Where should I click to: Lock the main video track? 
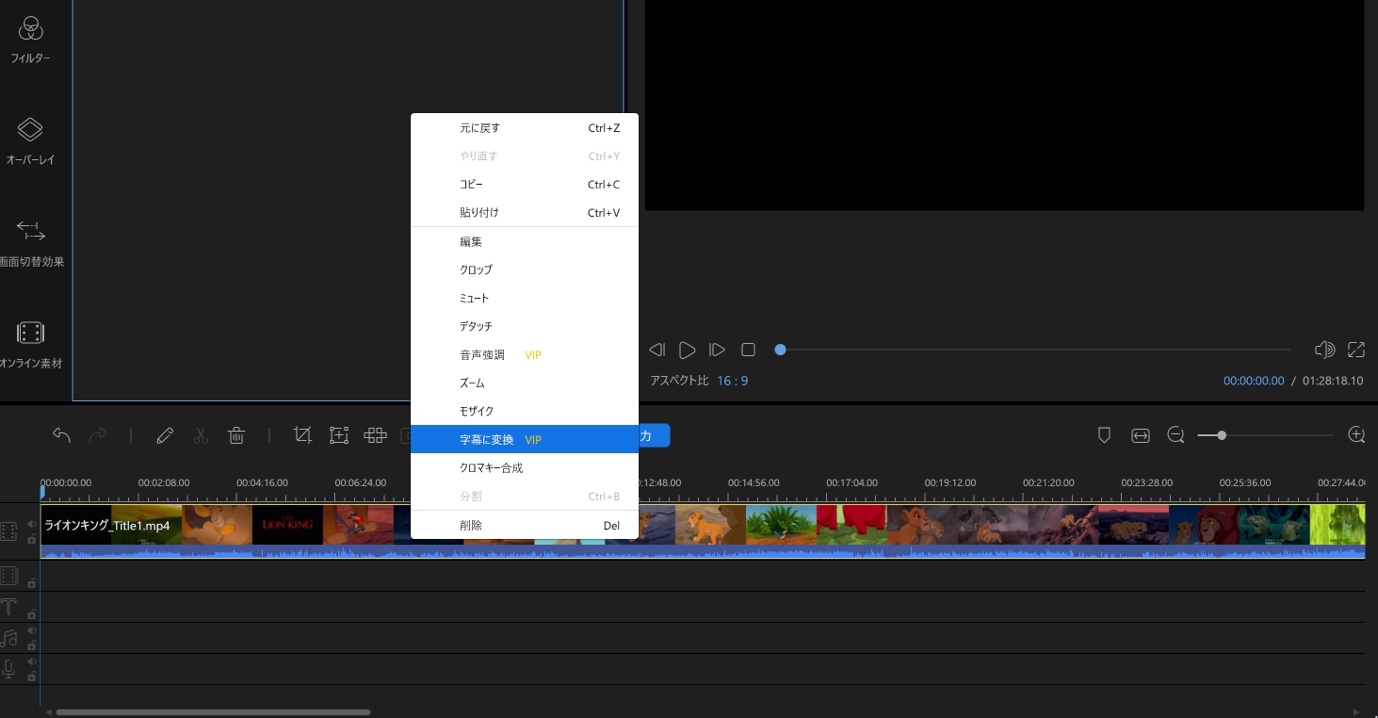31,539
